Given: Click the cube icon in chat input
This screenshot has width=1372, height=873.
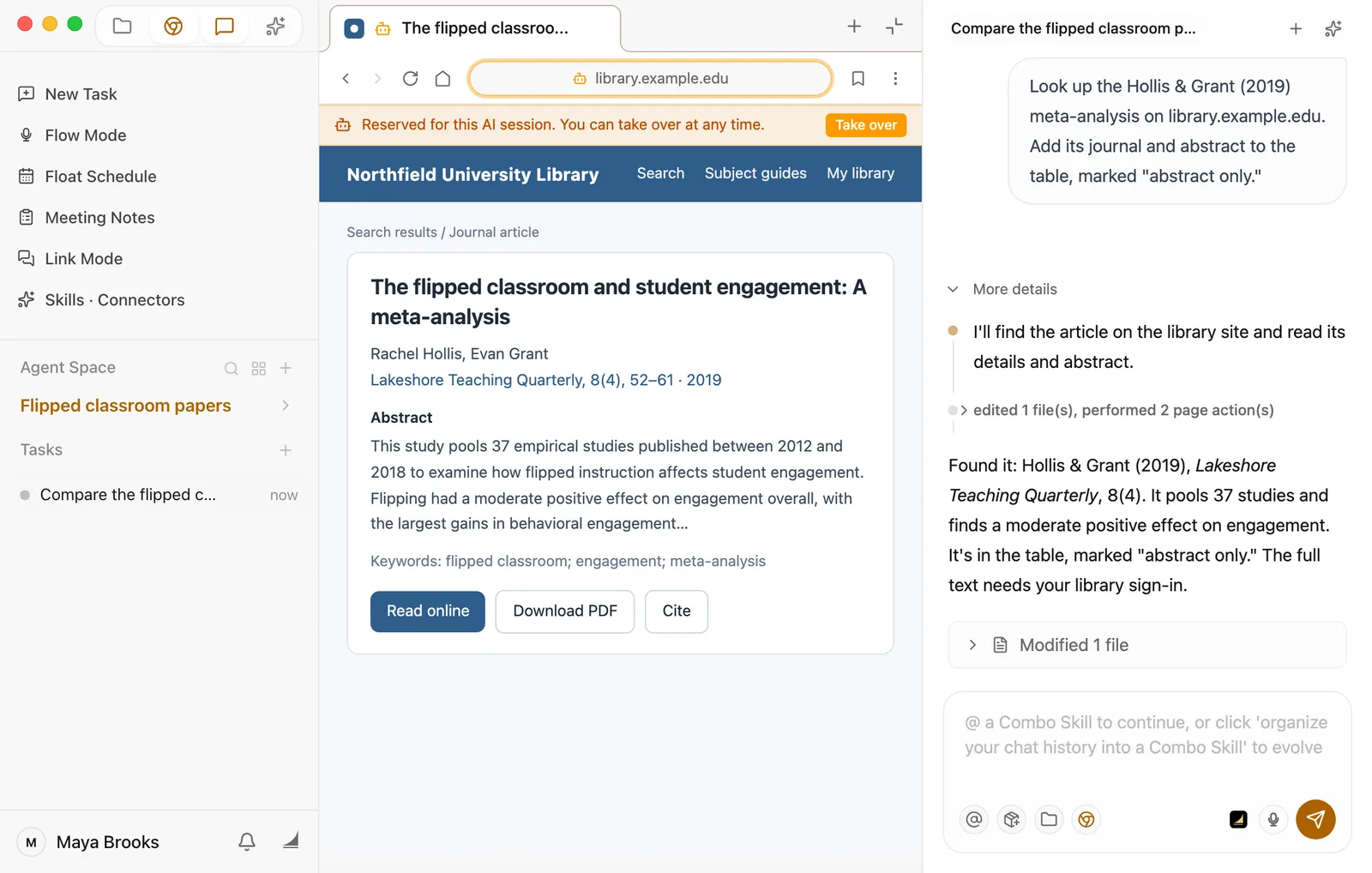Looking at the screenshot, I should pos(1012,819).
